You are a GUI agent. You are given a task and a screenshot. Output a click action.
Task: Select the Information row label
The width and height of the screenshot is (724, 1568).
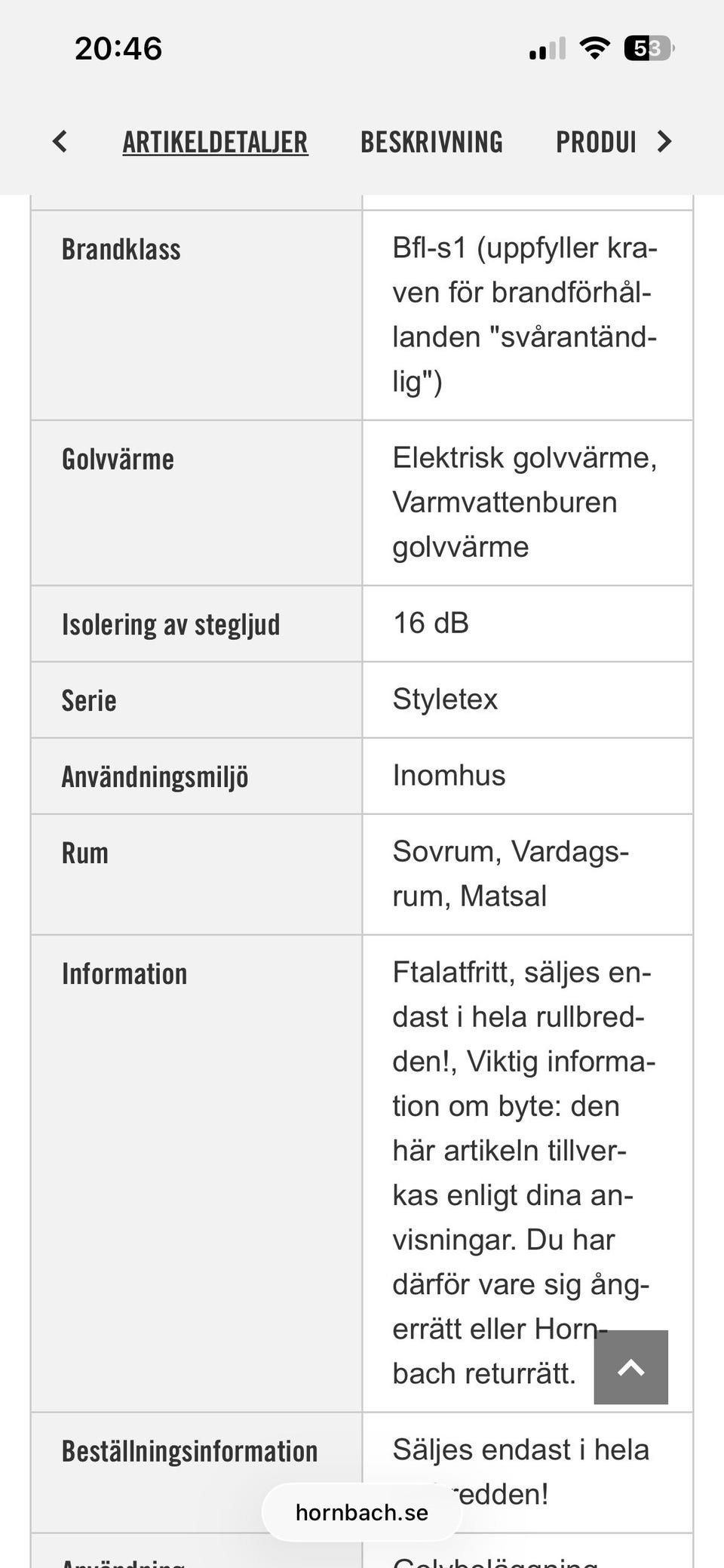124,974
